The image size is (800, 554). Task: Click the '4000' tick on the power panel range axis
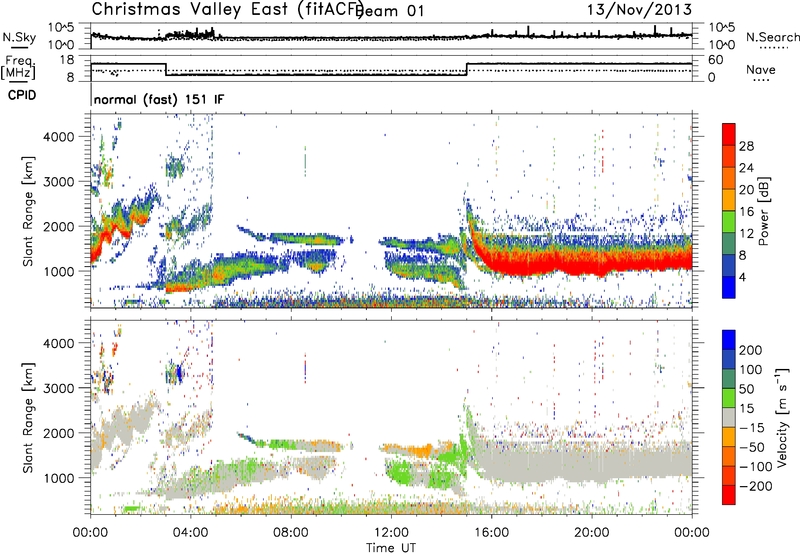(59, 137)
